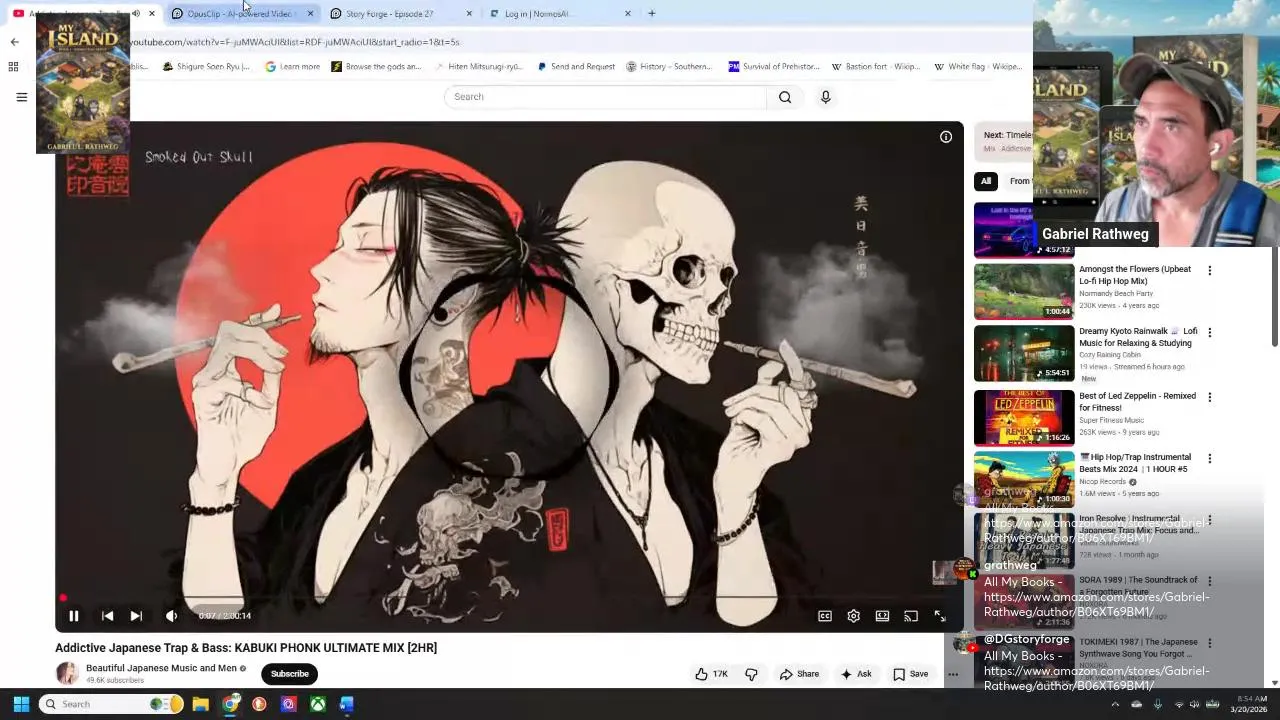The width and height of the screenshot is (1280, 720).
Task: Select the All filter chip
Action: (x=986, y=181)
